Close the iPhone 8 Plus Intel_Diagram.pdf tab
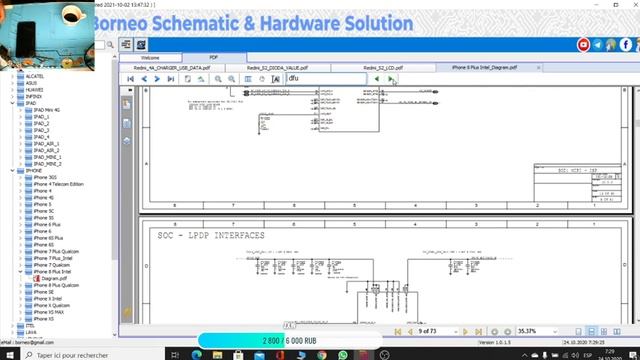Screen dimensions: 640x360 pos(538,68)
